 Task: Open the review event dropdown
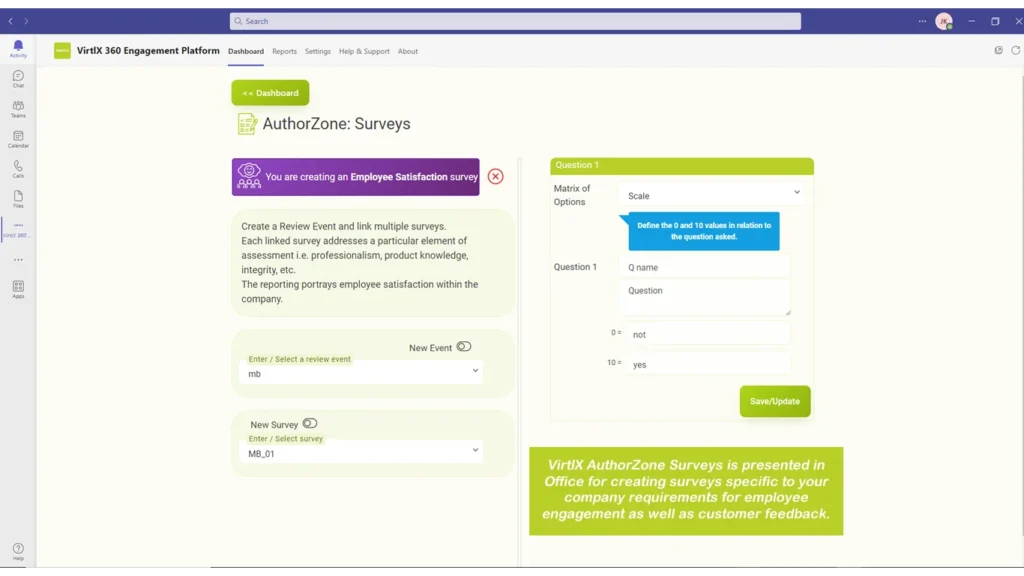364,373
